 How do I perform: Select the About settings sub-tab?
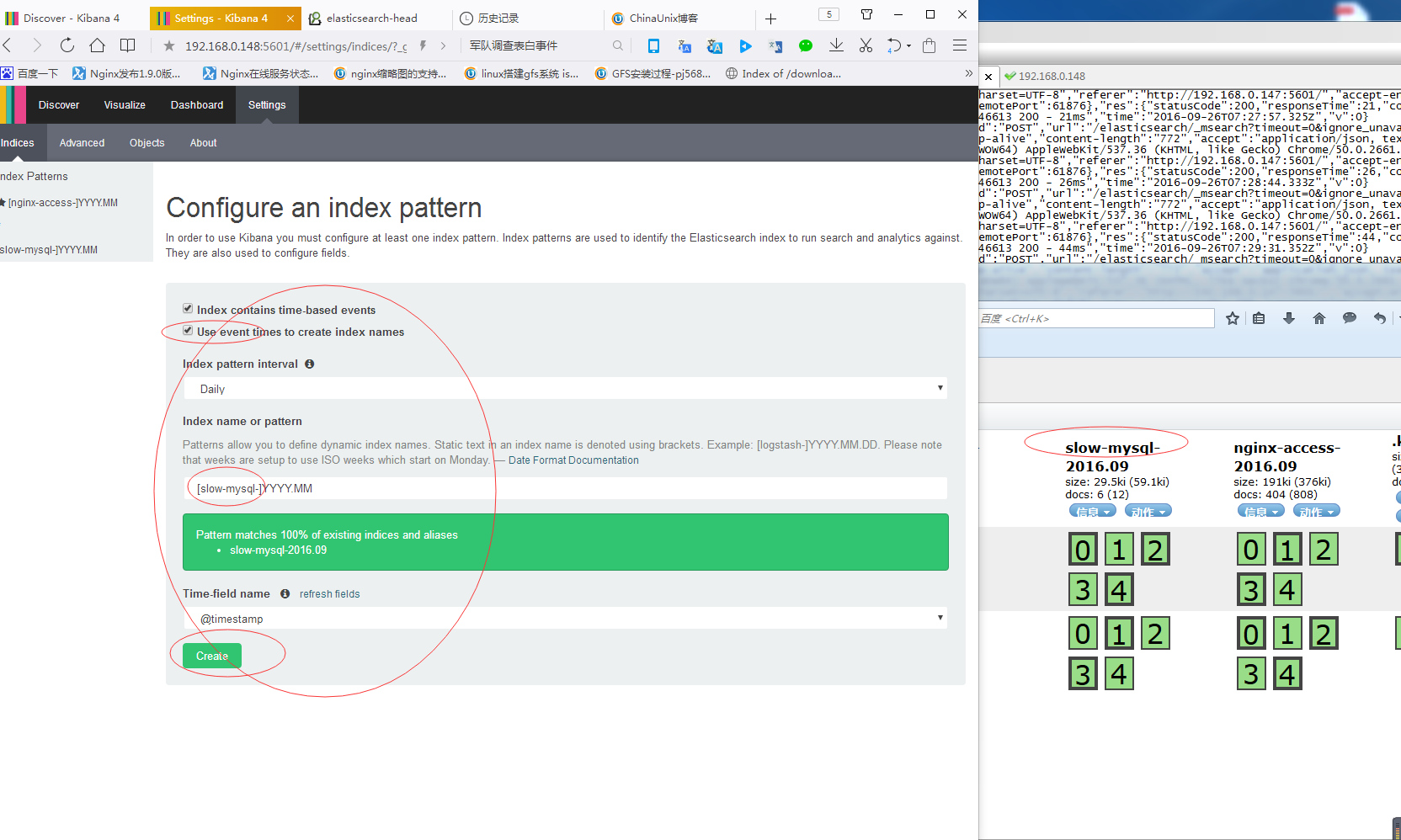tap(203, 143)
